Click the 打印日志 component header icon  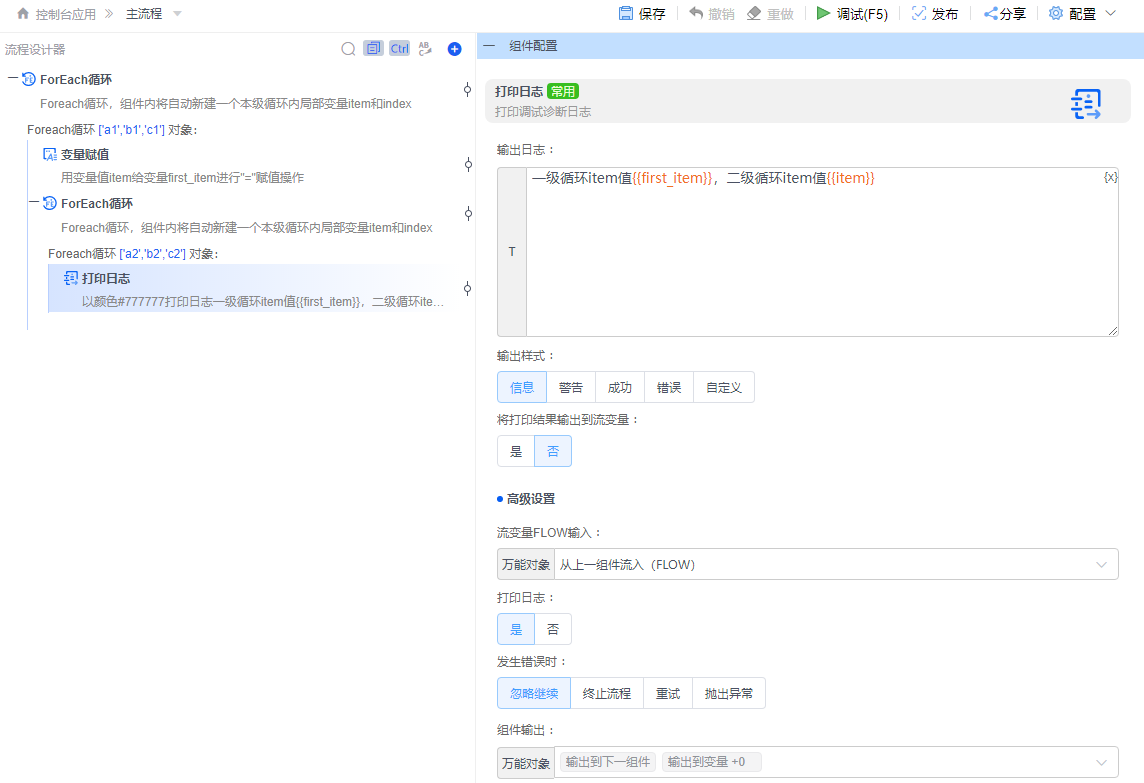coord(1086,104)
